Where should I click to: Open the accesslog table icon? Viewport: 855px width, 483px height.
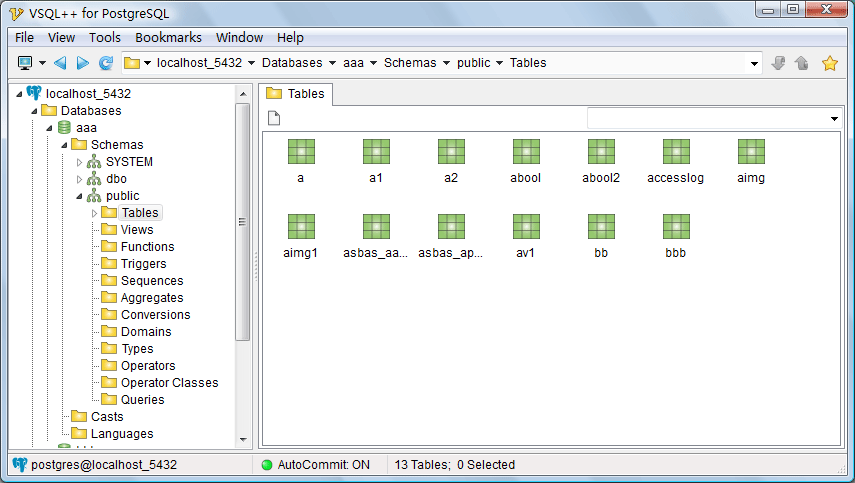click(676, 152)
